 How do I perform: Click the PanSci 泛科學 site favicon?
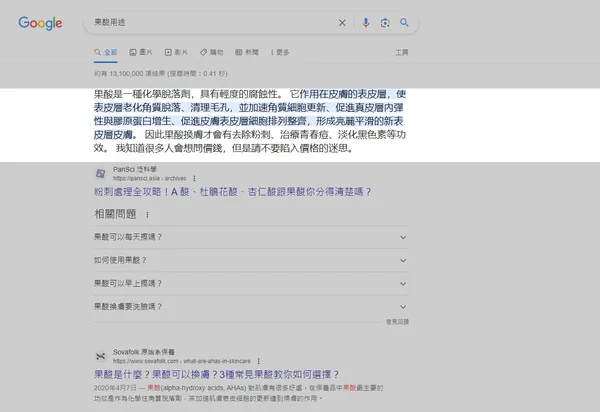[x=100, y=174]
